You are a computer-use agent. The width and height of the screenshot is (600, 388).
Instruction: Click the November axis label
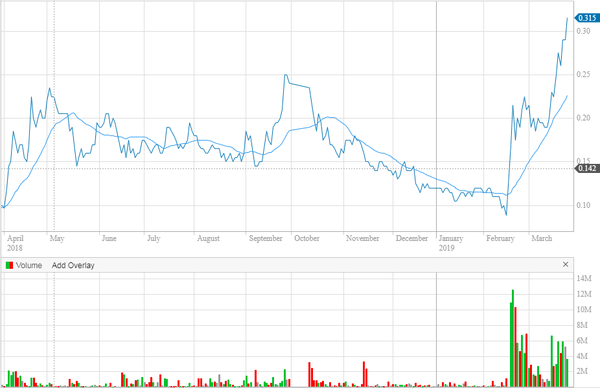click(x=363, y=238)
